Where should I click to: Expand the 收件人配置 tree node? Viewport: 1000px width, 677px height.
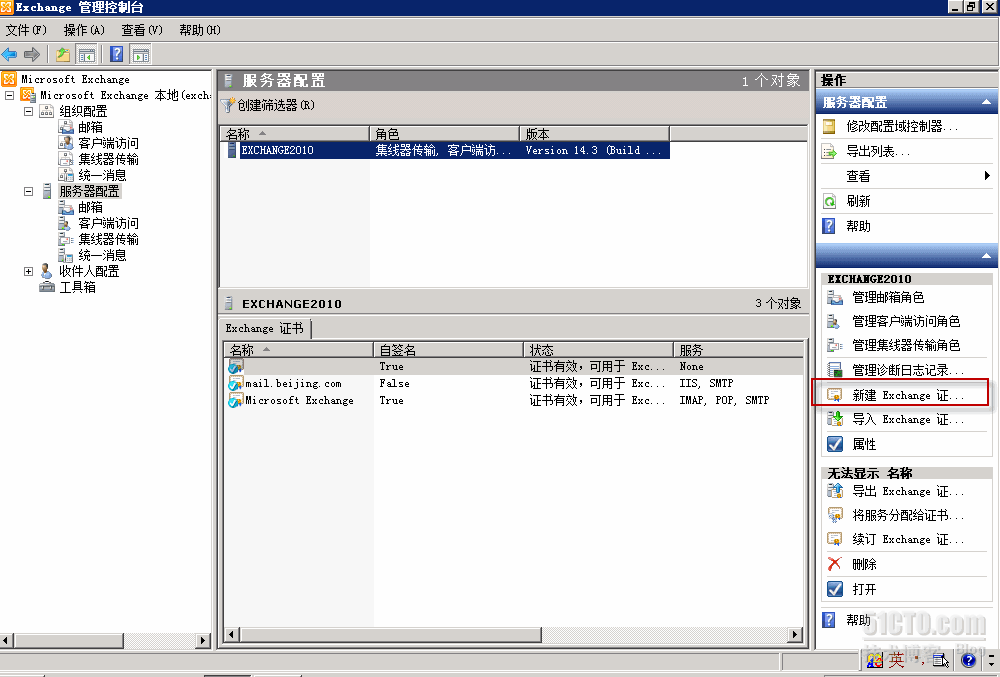tap(29, 271)
